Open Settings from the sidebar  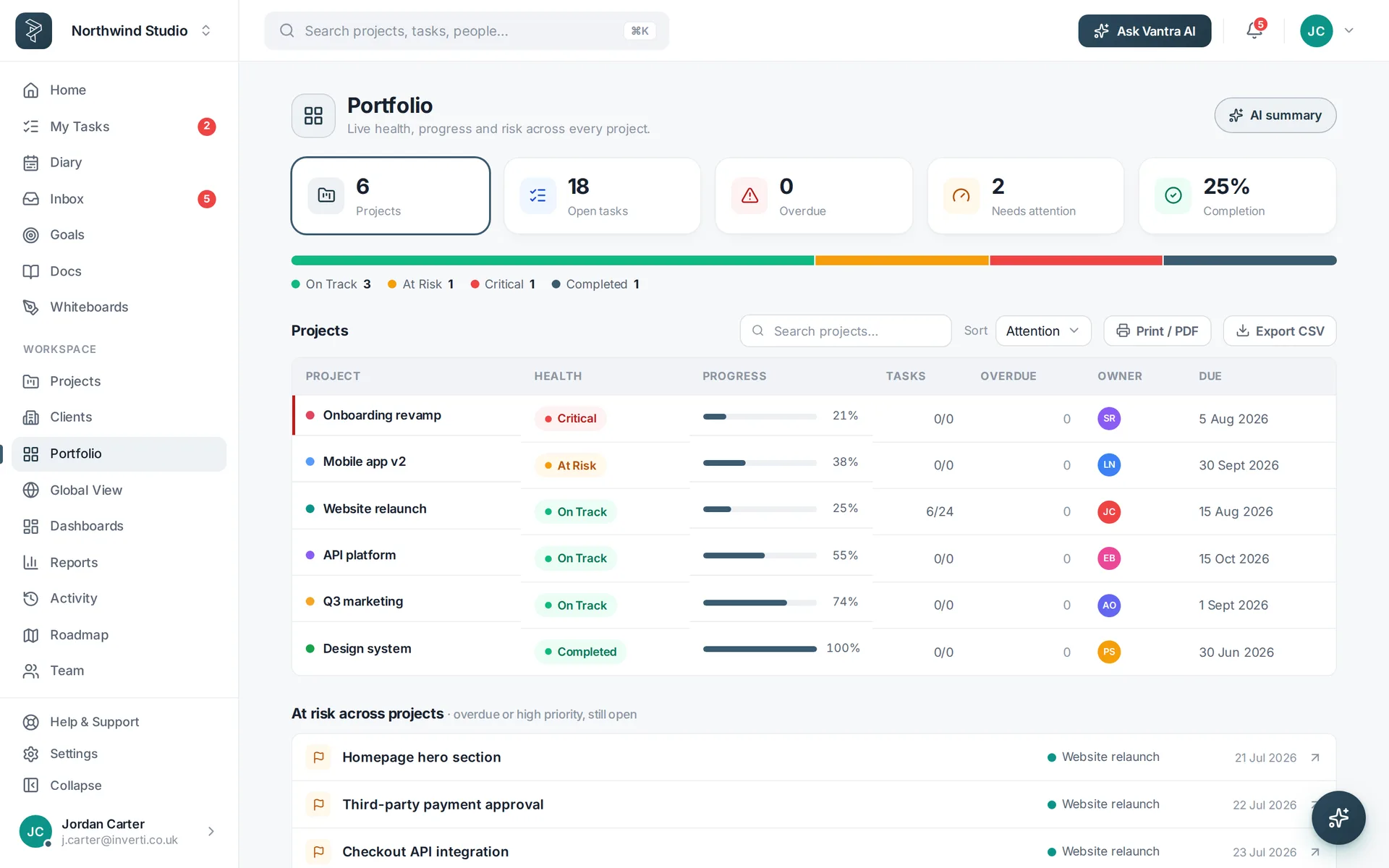pyautogui.click(x=119, y=754)
